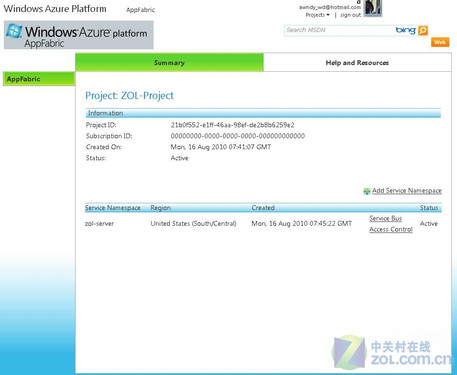457x375 pixels.
Task: Click the user profile picture thumbnail
Action: [x=373, y=8]
